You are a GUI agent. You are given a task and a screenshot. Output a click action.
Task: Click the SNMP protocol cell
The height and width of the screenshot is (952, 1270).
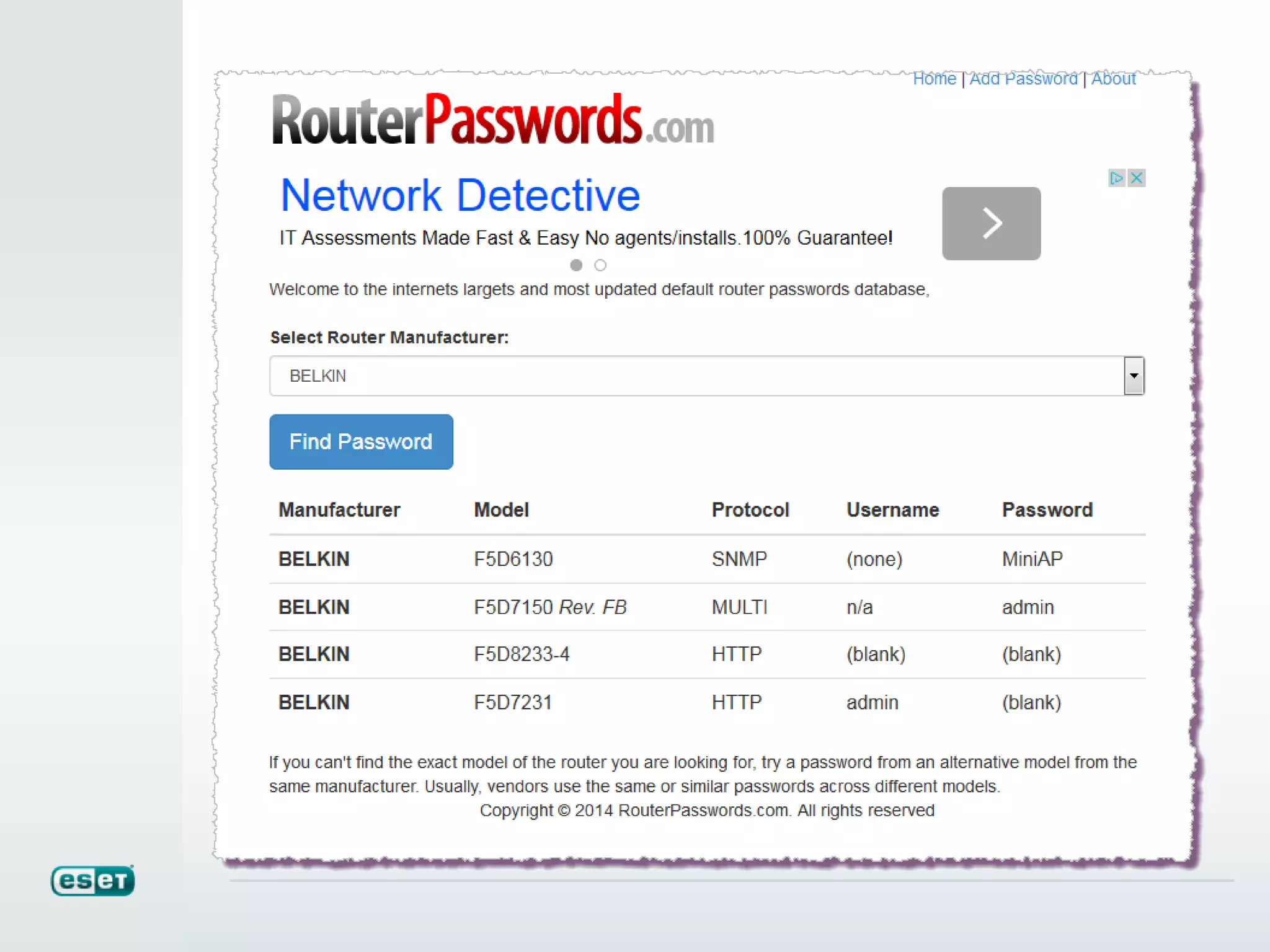pos(739,559)
